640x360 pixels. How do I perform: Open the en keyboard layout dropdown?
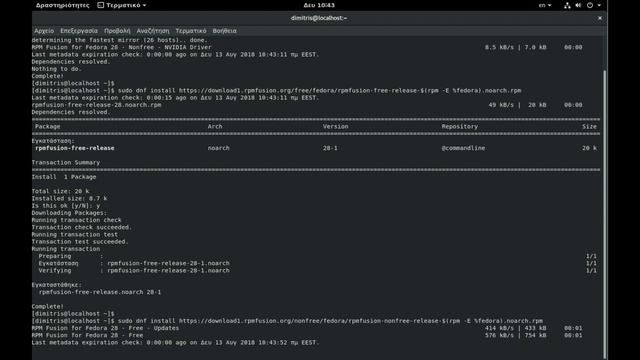pos(545,5)
